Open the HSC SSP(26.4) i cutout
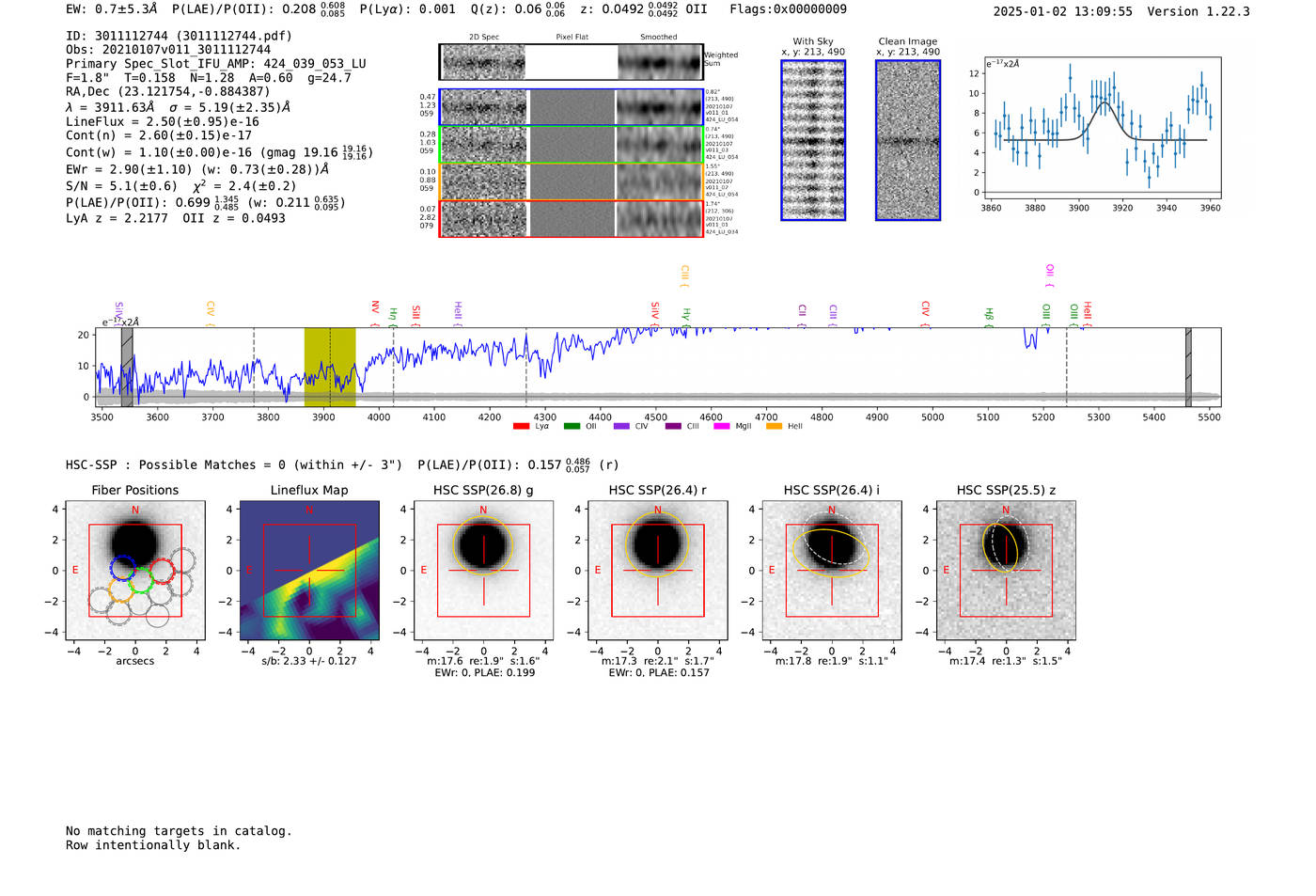Screen dimensions: 1316x896 (832, 570)
